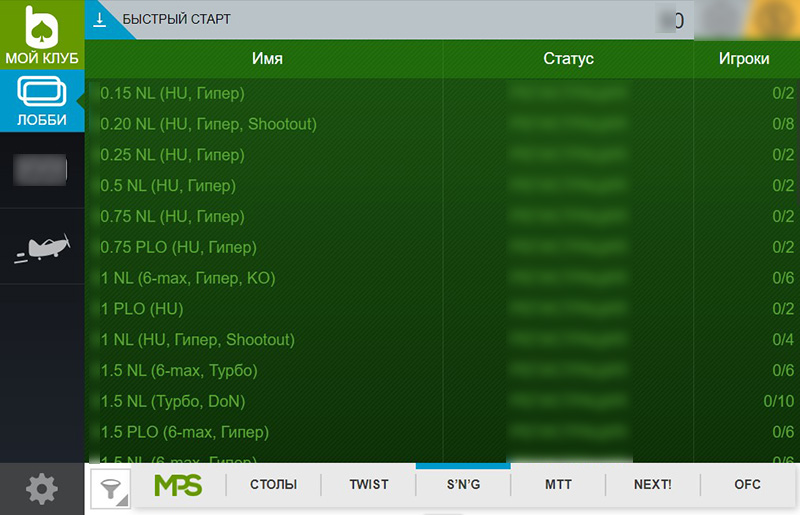Sort by the Статус column header
Screen dimensions: 800x515
[568, 59]
